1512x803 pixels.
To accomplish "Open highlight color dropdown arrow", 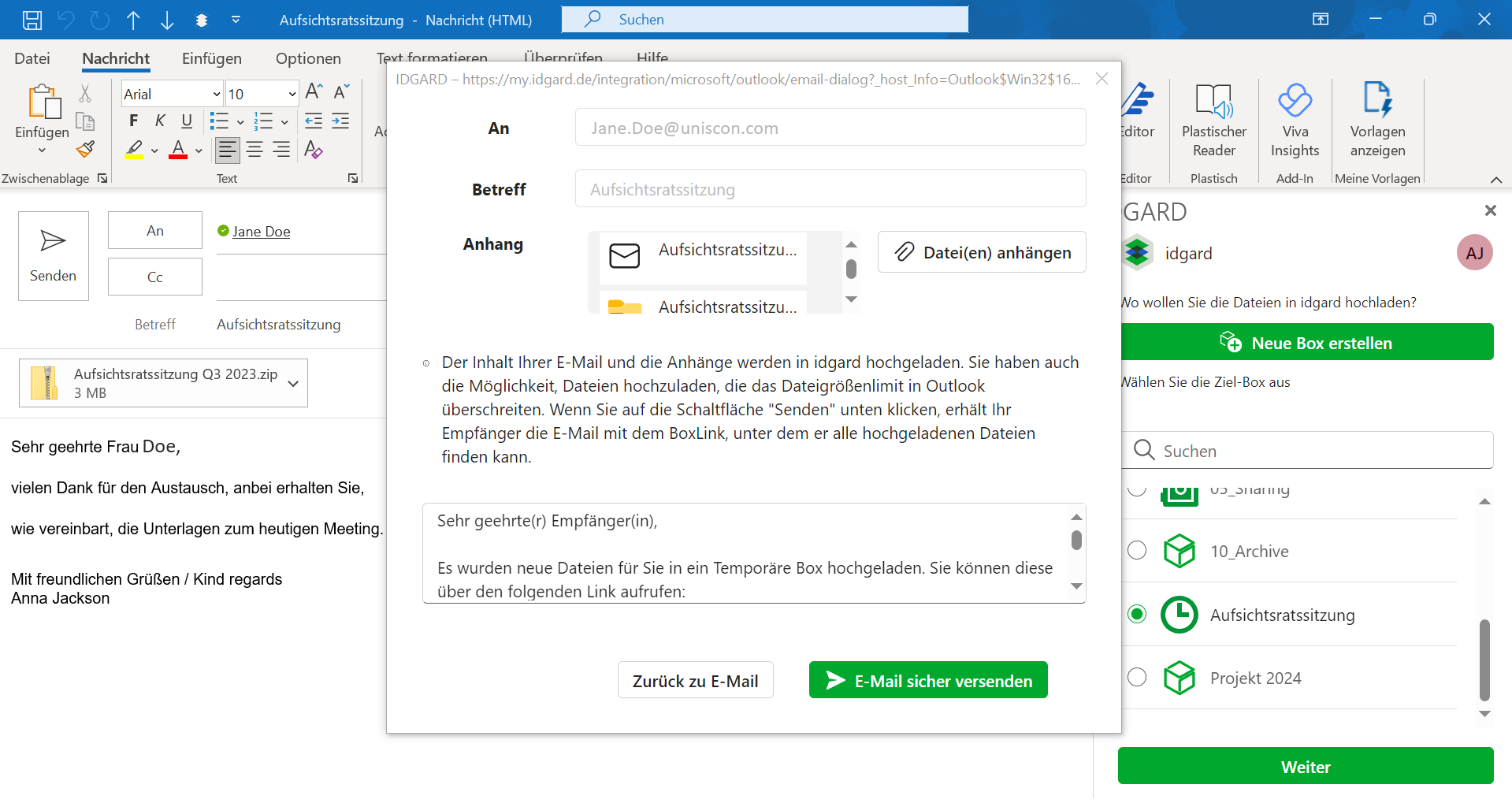I will (x=154, y=150).
